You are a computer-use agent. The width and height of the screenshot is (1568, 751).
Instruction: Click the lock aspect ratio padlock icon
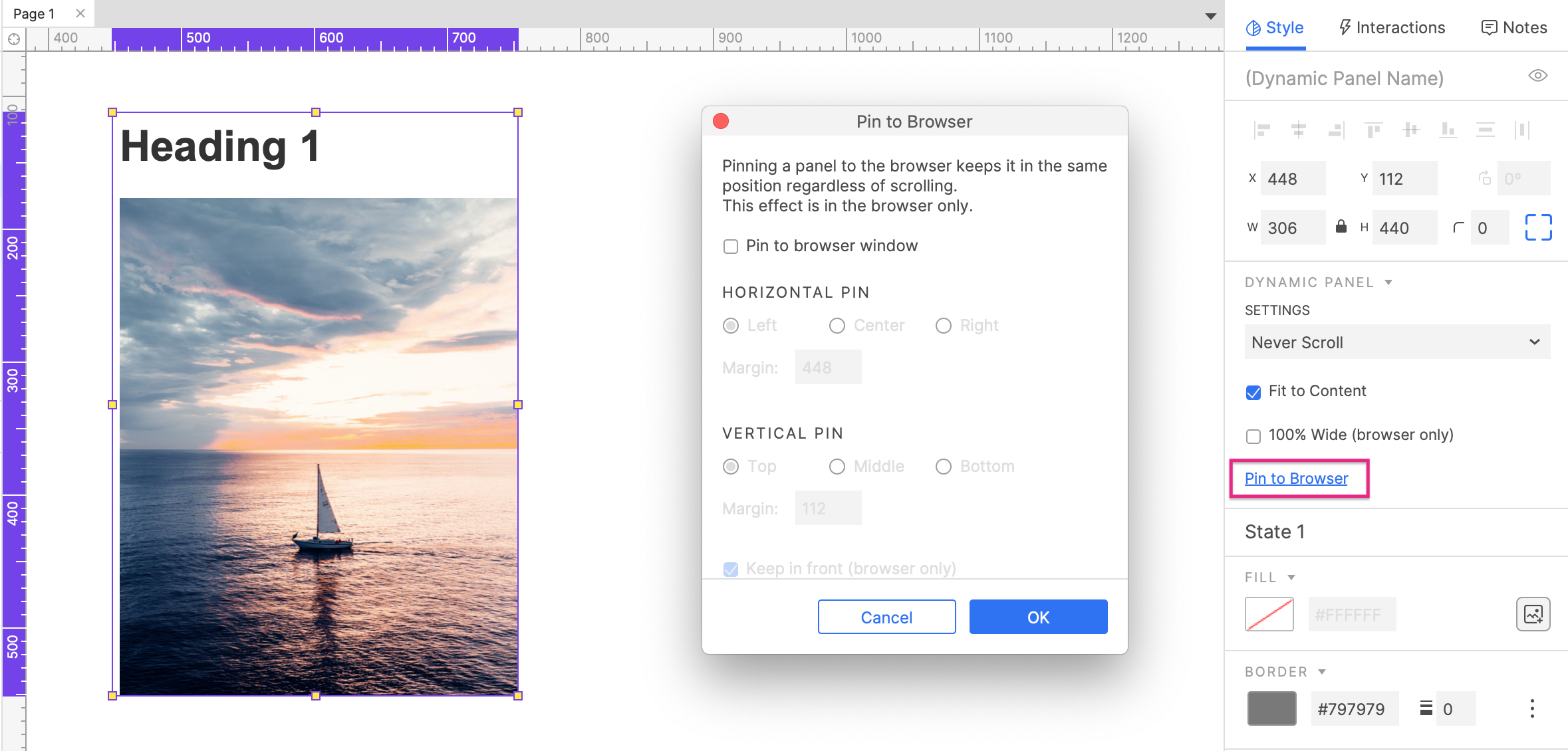point(1342,227)
